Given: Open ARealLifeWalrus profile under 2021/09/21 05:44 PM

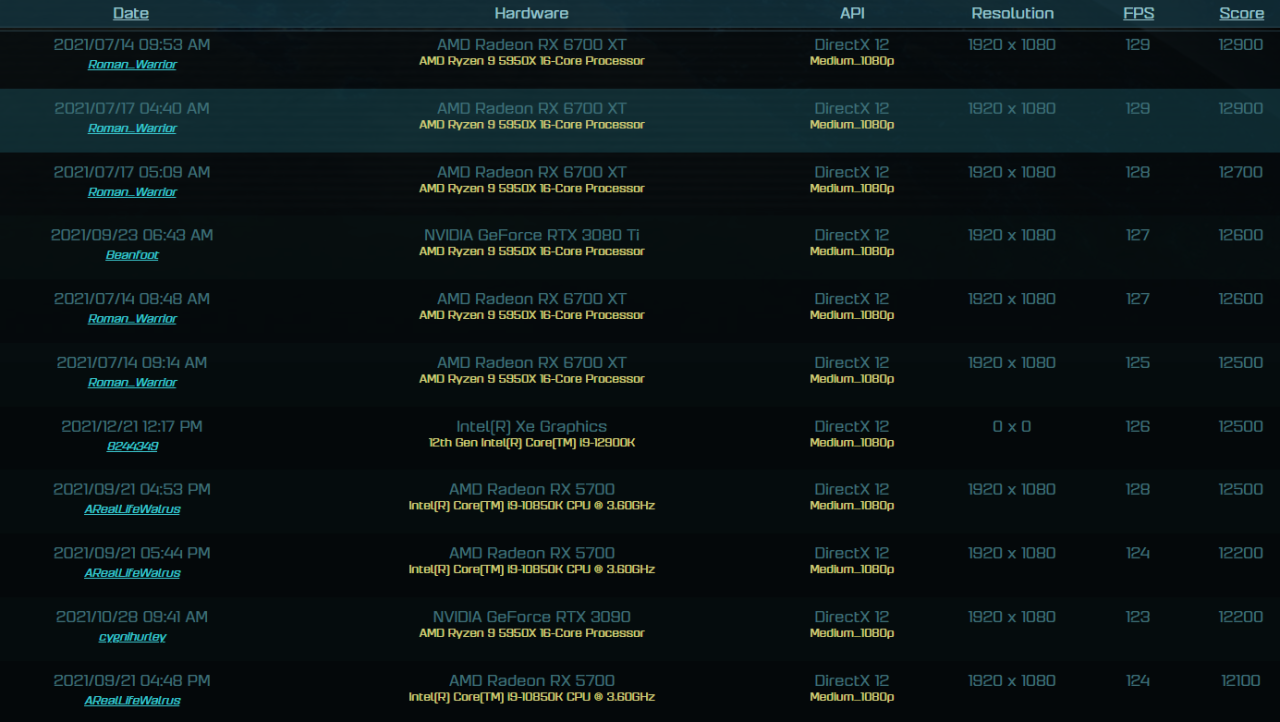Looking at the screenshot, I should point(132,573).
